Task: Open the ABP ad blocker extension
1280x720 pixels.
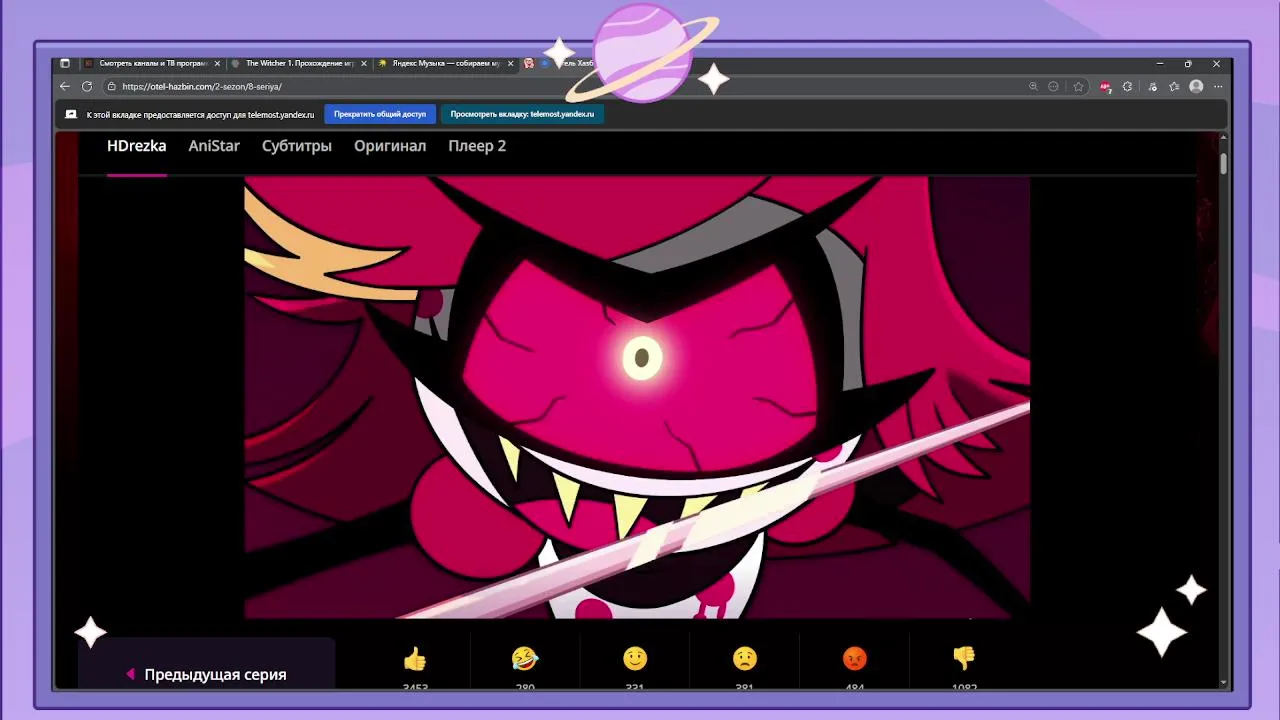Action: (x=1105, y=87)
